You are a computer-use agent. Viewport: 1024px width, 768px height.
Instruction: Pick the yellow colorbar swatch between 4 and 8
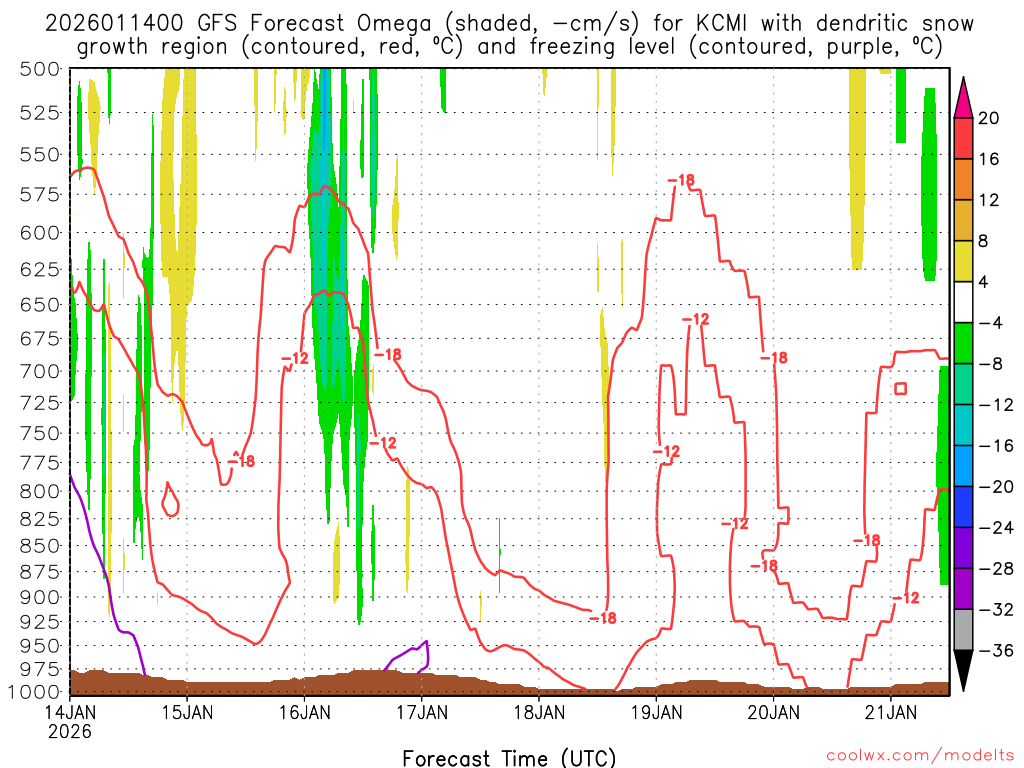click(x=963, y=261)
